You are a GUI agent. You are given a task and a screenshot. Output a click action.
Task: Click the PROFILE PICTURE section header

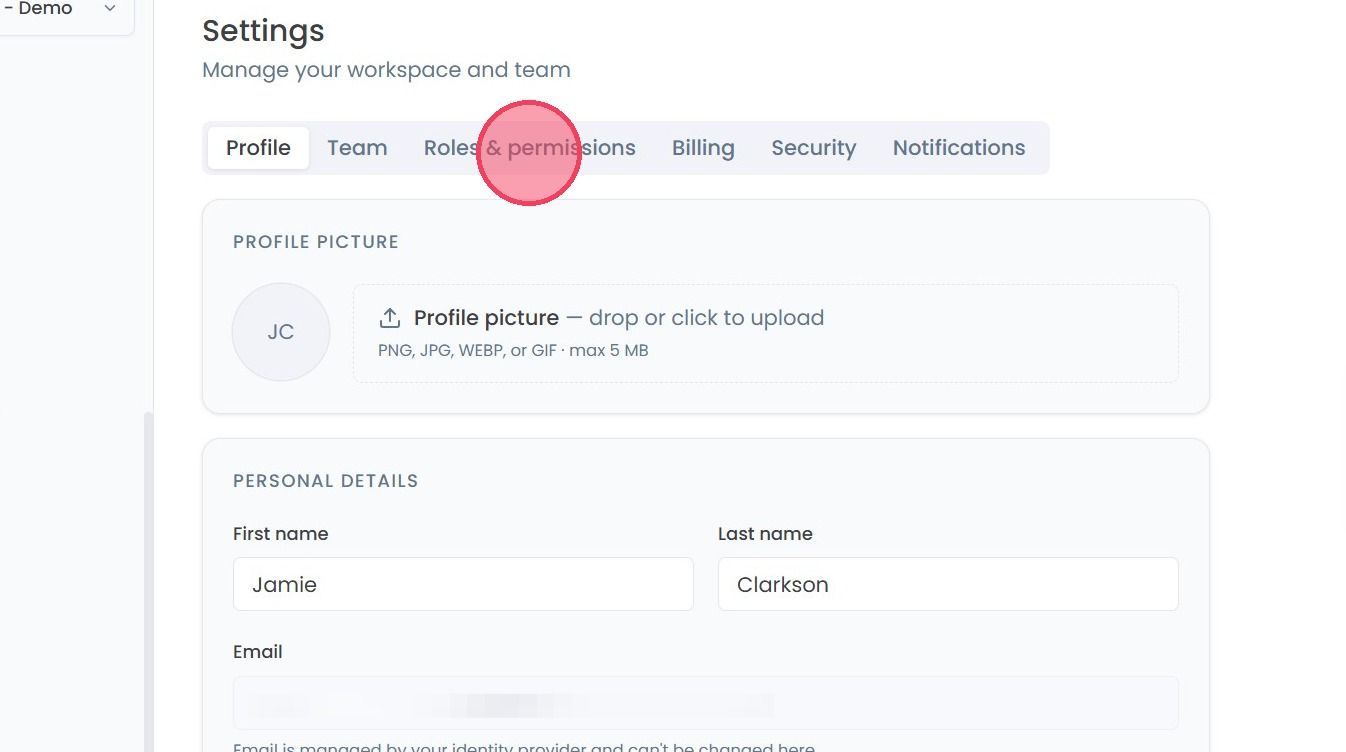[x=316, y=242]
